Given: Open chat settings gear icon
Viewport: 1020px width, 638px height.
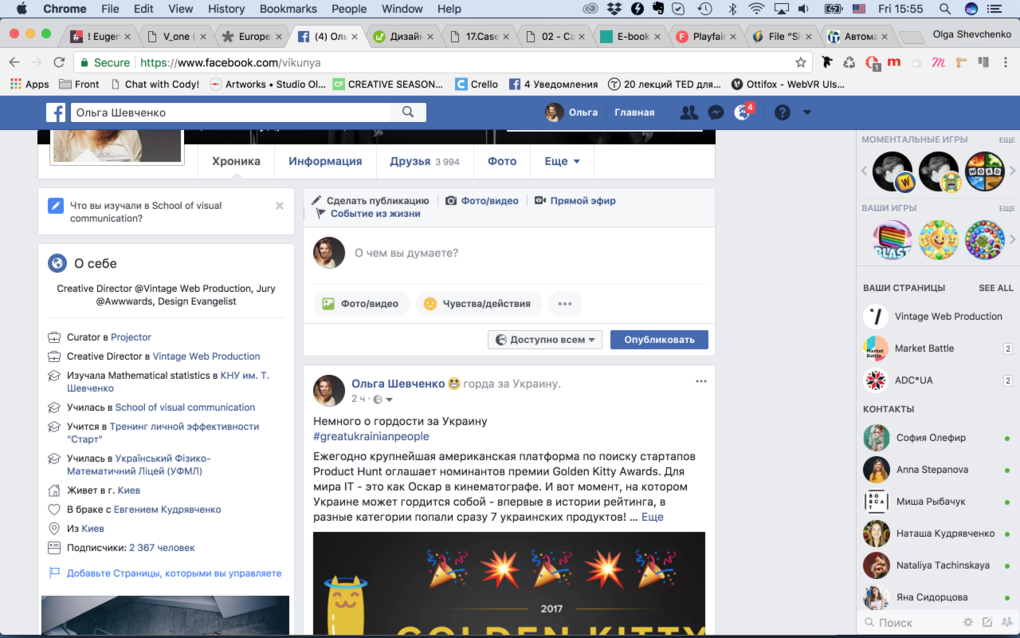Looking at the screenshot, I should (968, 622).
